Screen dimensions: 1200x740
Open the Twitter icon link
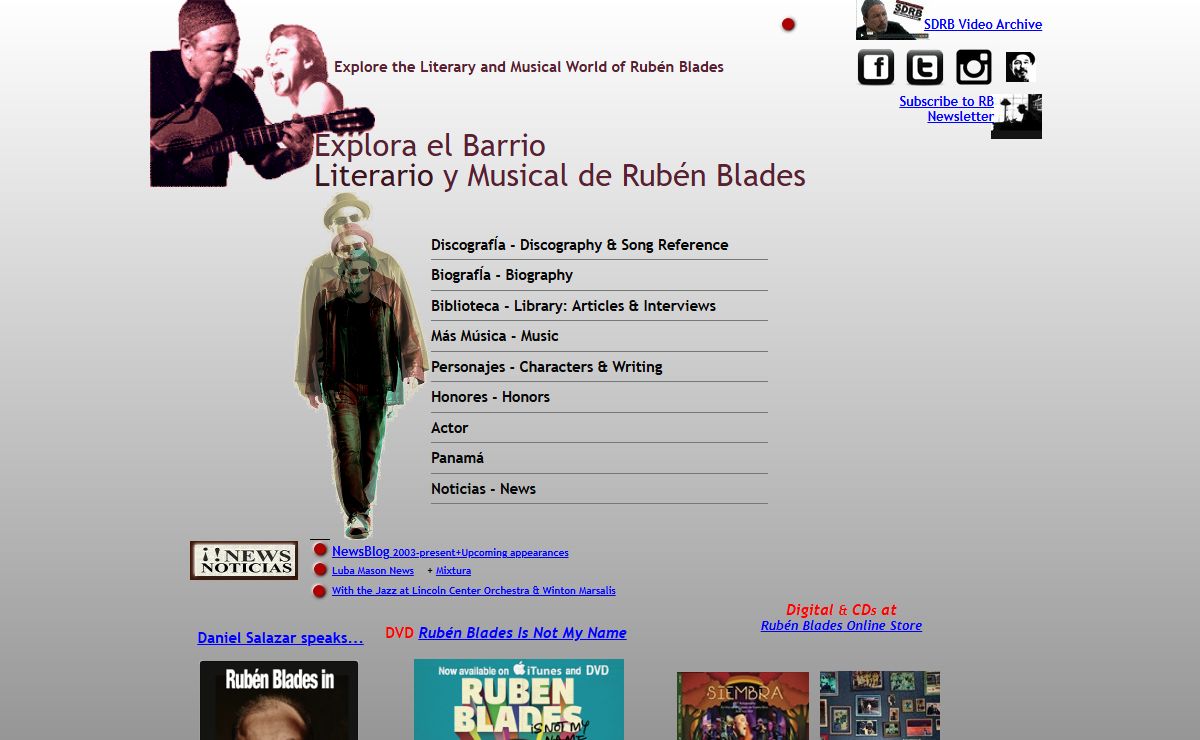pos(925,67)
